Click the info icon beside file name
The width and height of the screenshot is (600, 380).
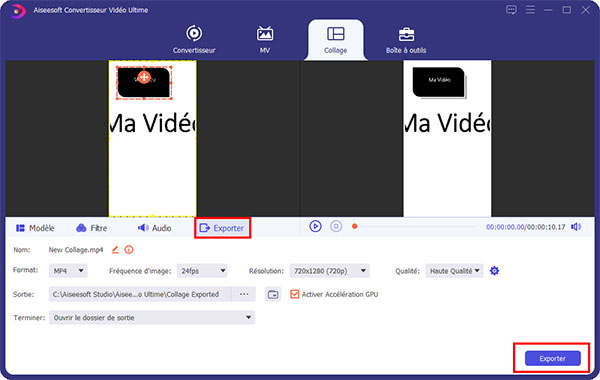click(129, 250)
